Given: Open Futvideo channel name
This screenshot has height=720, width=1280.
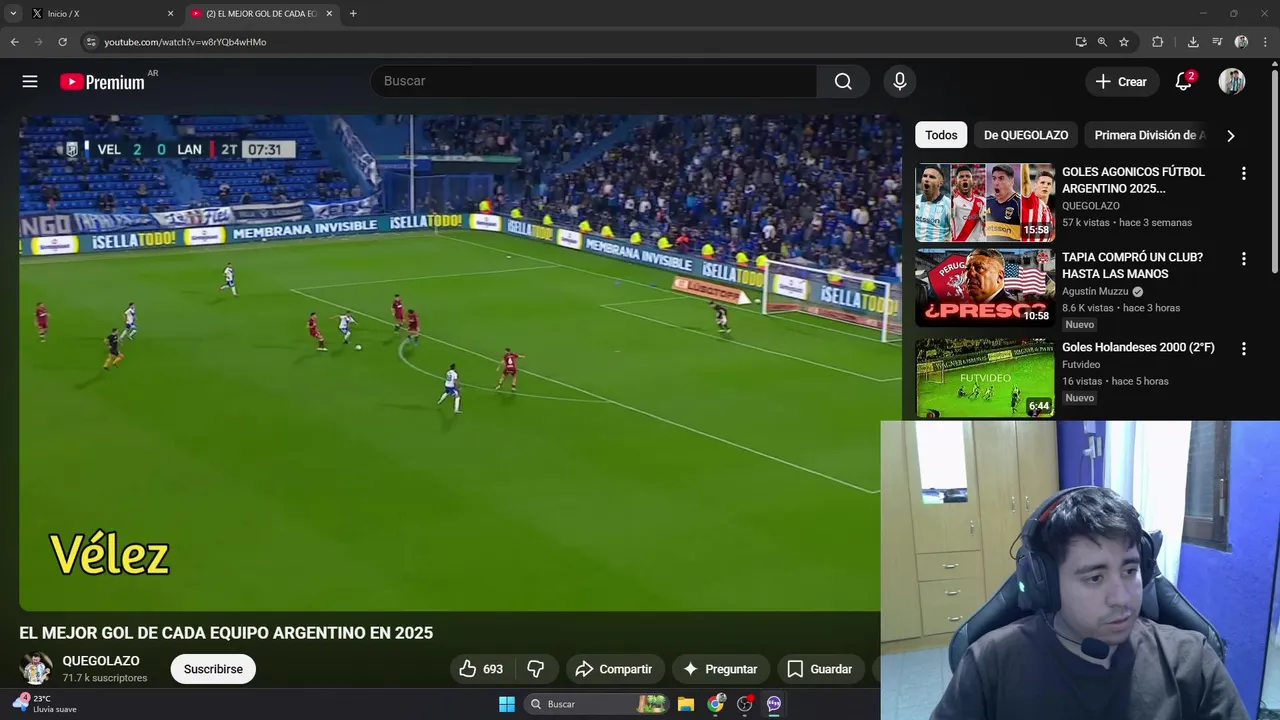Looking at the screenshot, I should pos(1081,365).
